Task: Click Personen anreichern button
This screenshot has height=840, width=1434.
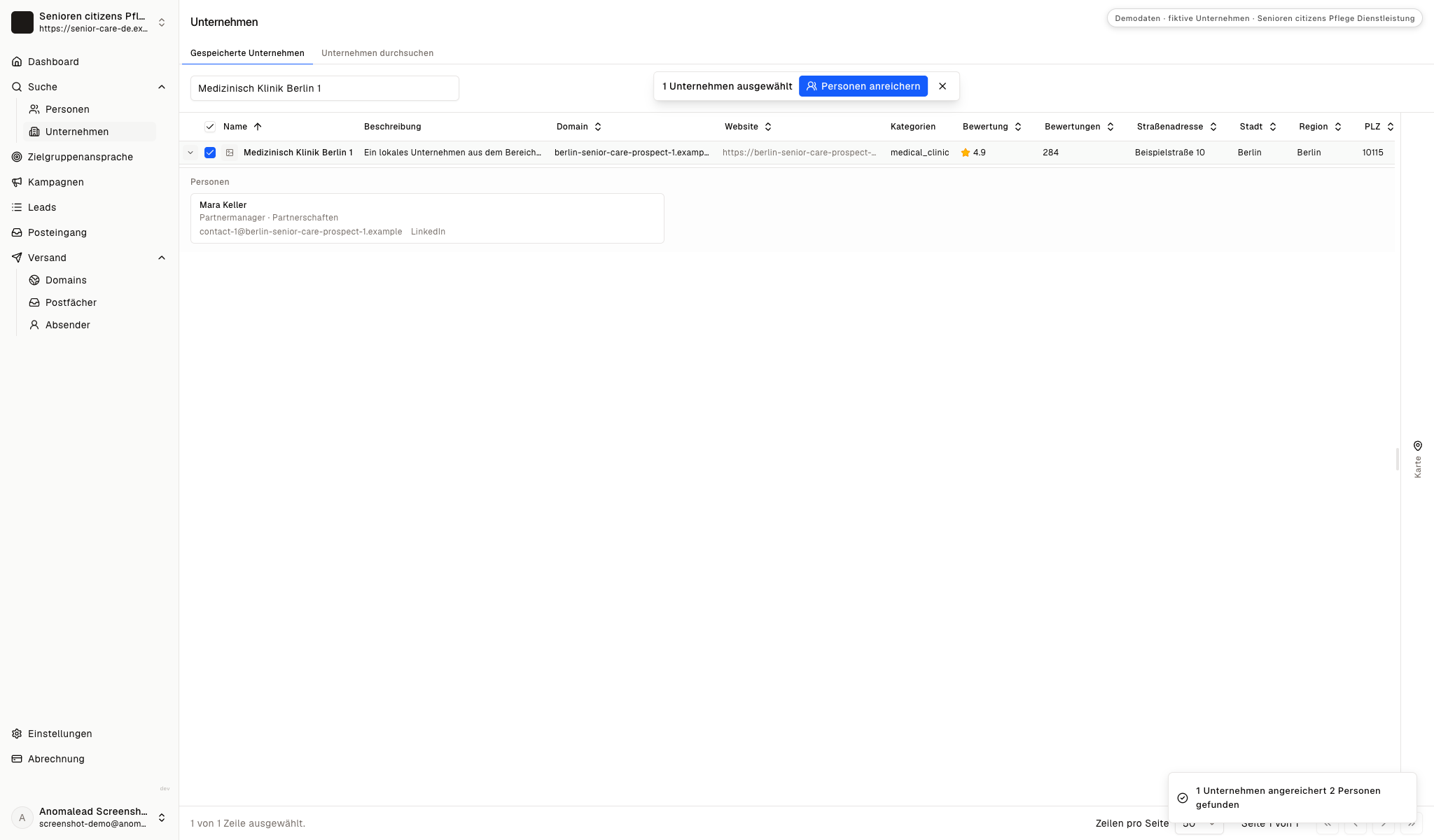Action: [x=863, y=86]
